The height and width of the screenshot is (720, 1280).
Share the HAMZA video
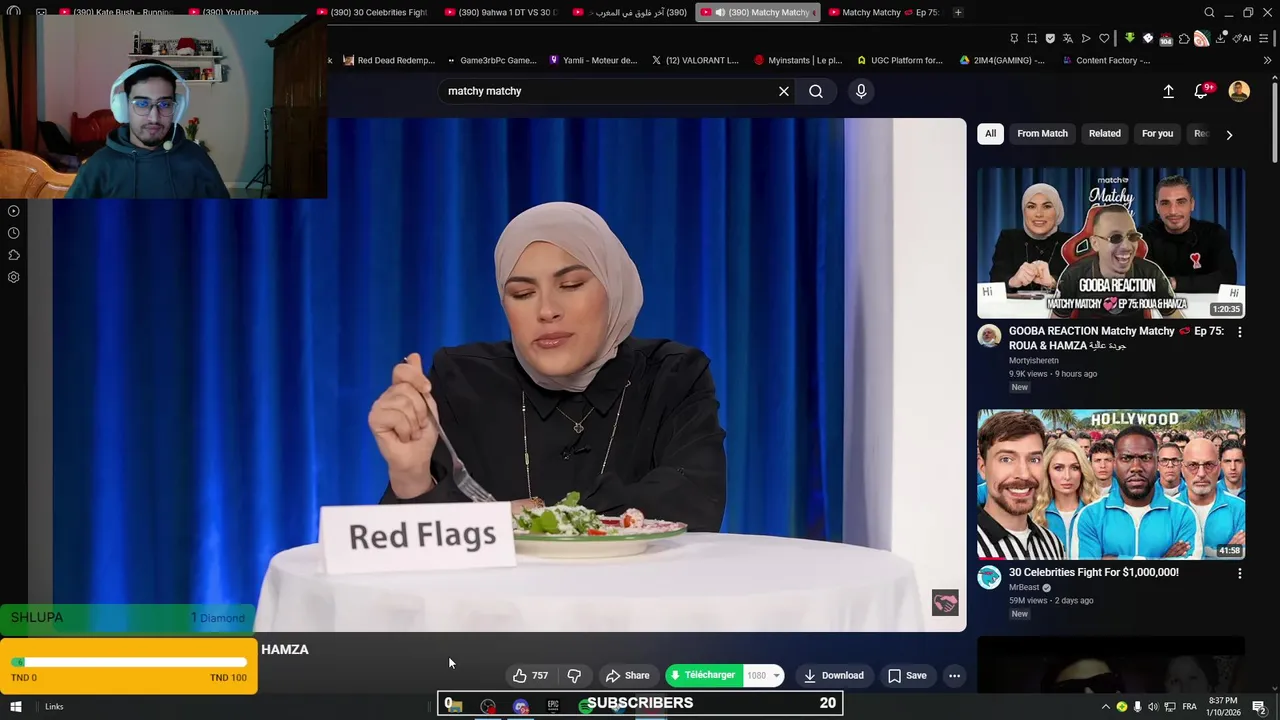(x=628, y=676)
